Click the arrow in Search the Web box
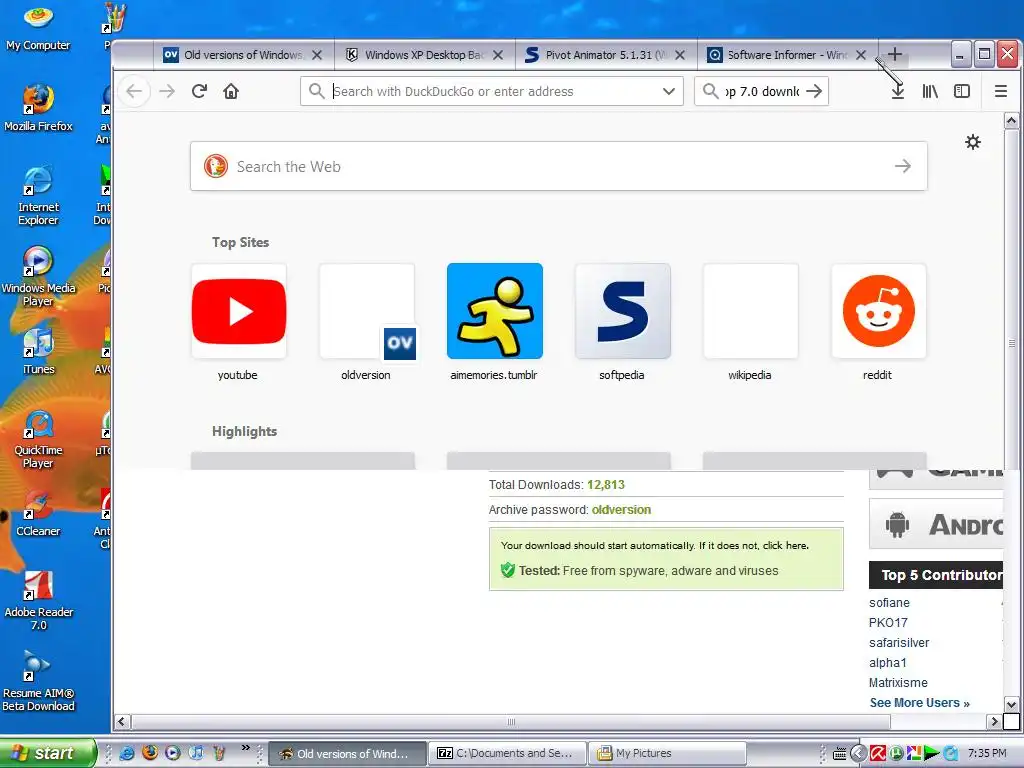Screen dimensions: 1024x768 click(x=903, y=167)
